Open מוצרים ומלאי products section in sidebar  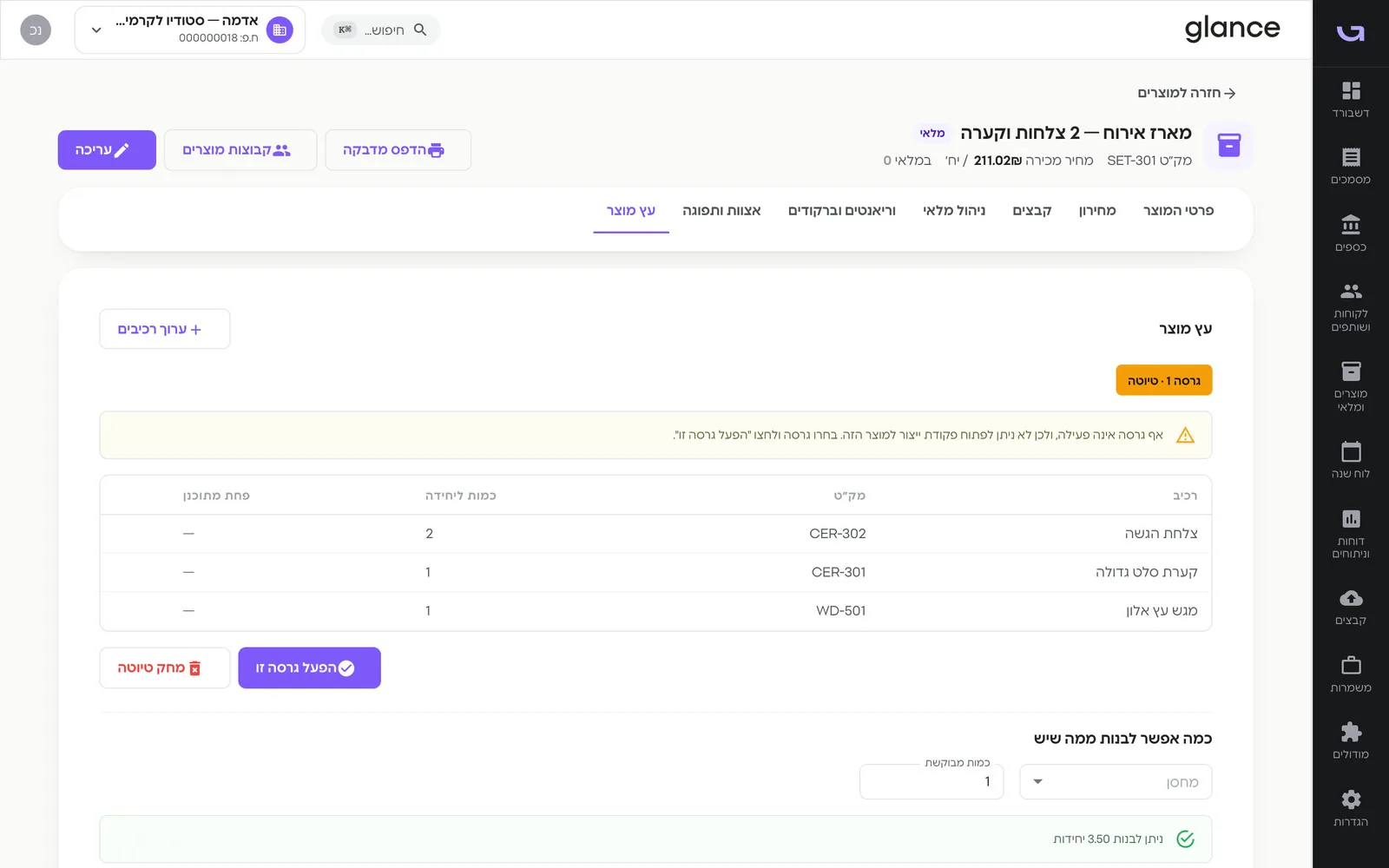(1350, 387)
